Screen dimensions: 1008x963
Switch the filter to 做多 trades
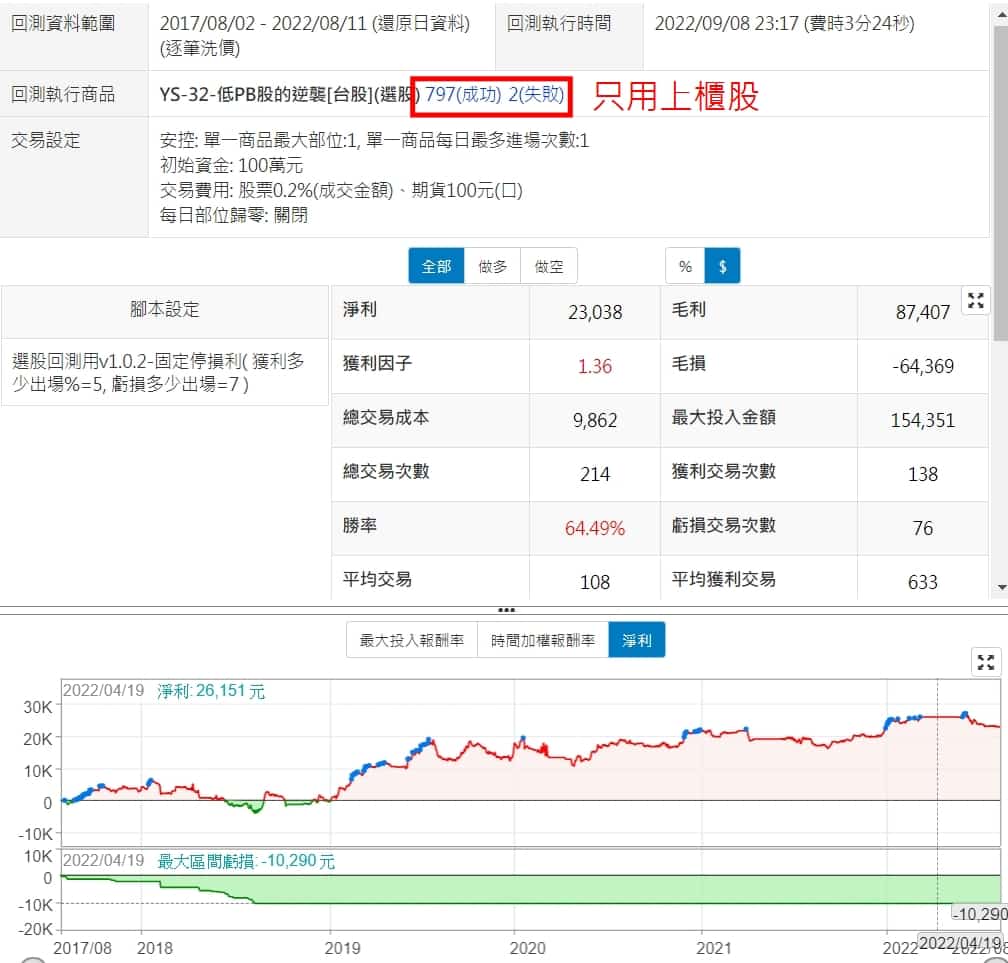492,266
